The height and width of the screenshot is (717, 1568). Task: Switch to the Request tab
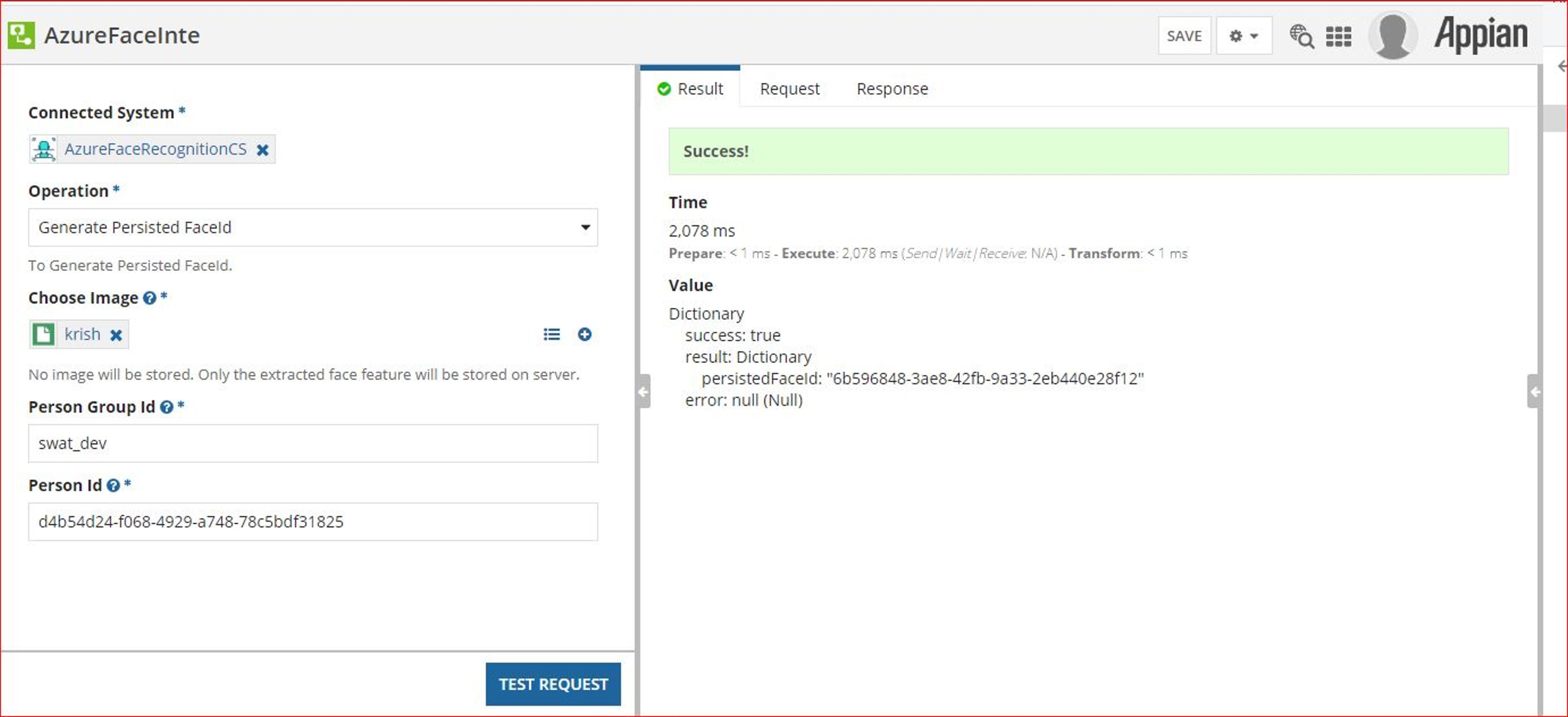coord(789,89)
